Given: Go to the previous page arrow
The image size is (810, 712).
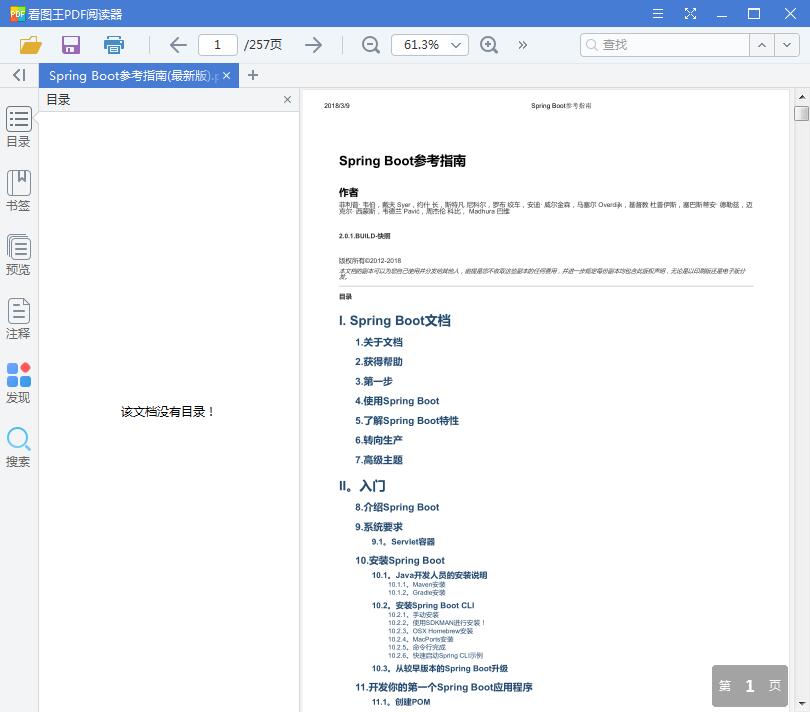Looking at the screenshot, I should (178, 45).
